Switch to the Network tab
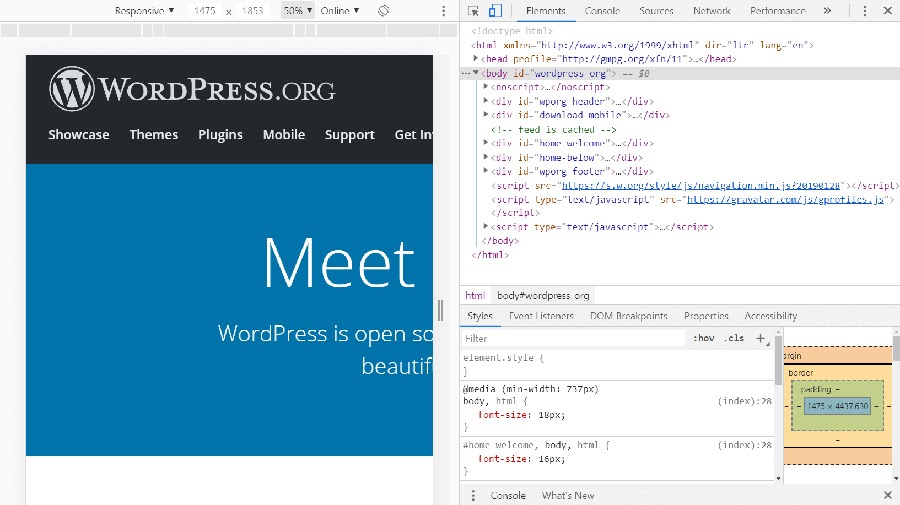900x505 pixels. (712, 10)
